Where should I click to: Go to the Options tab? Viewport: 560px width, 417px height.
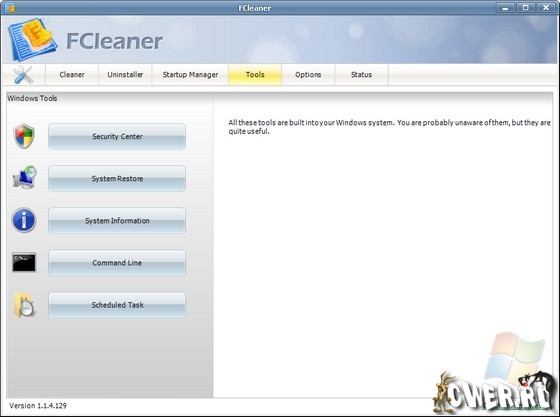point(308,75)
